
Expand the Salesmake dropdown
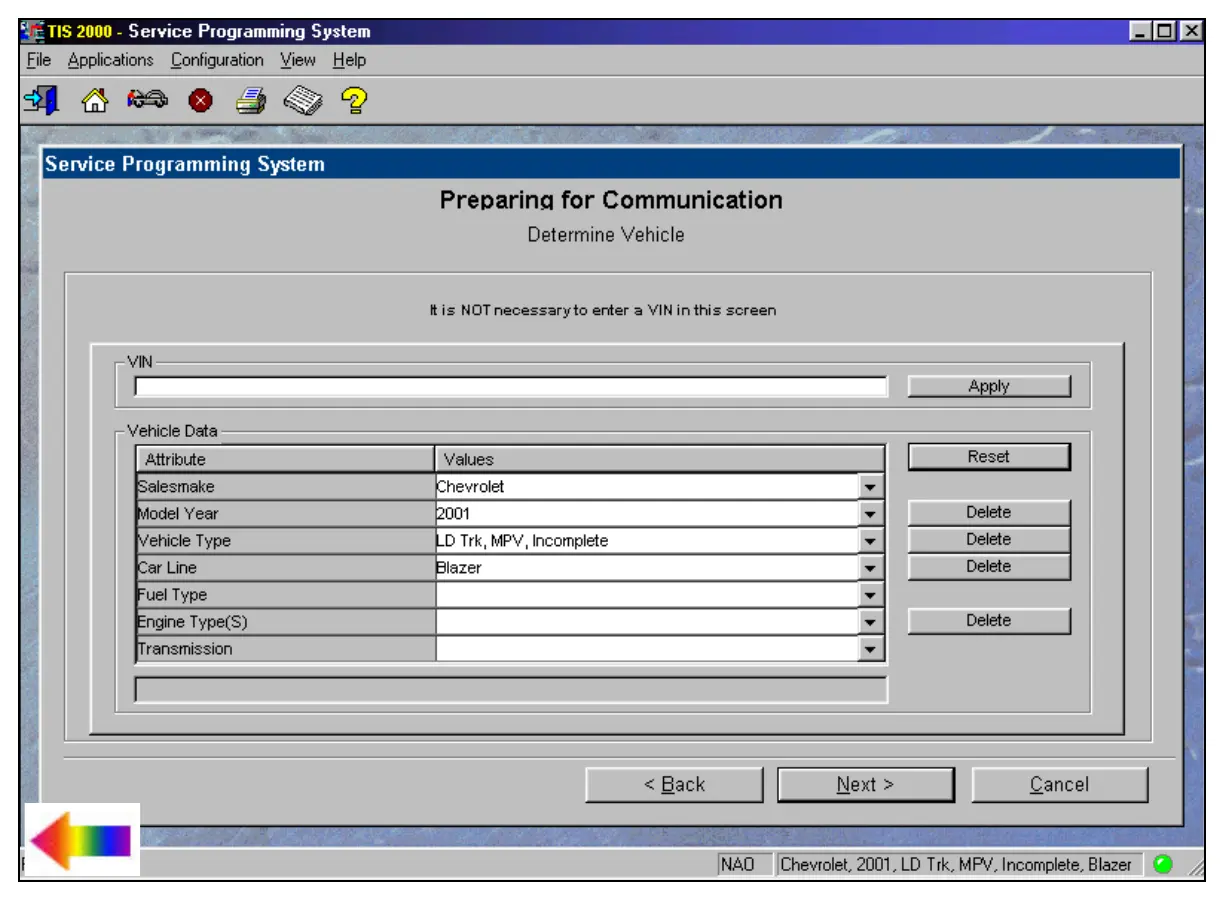(x=872, y=487)
